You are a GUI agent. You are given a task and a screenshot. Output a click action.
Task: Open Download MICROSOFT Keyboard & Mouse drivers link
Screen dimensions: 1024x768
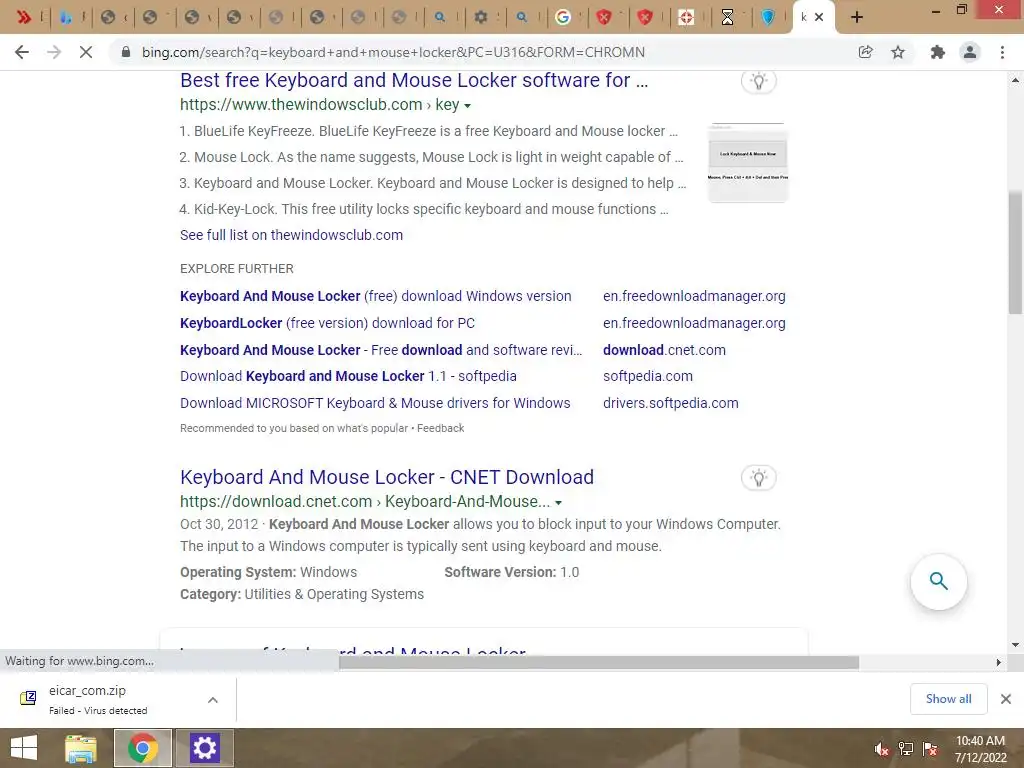pyautogui.click(x=375, y=403)
